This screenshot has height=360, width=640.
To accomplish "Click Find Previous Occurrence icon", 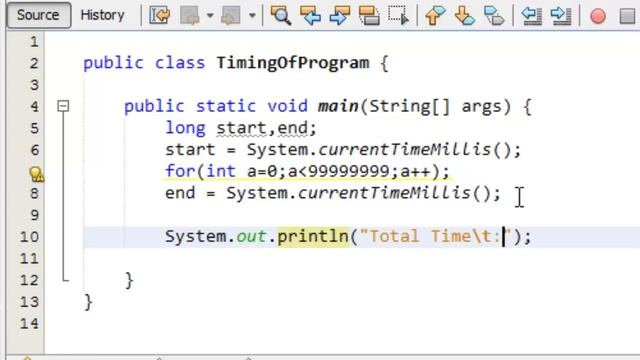I will (310, 16).
